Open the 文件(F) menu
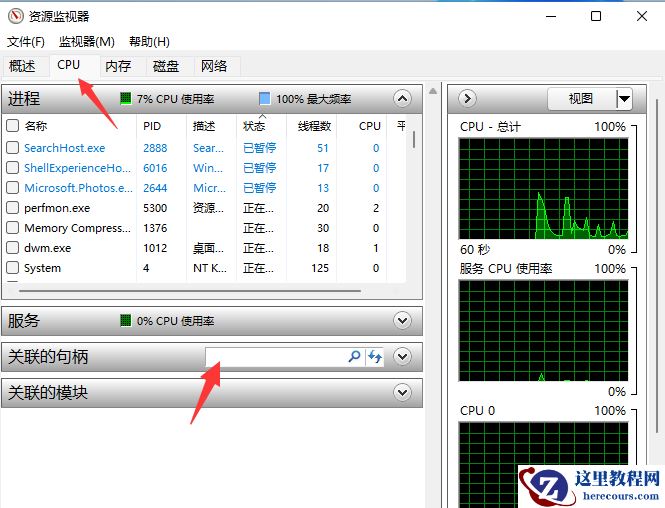Viewport: 665px width, 508px height. (x=25, y=42)
